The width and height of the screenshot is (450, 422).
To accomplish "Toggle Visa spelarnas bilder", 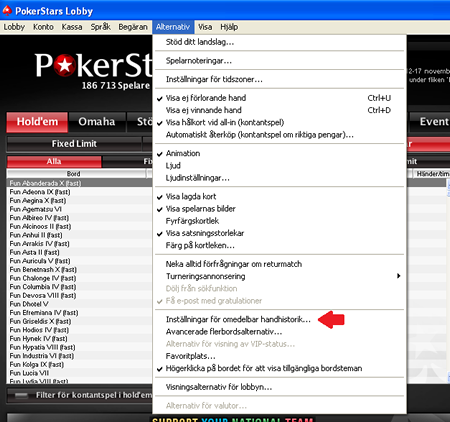I will pyautogui.click(x=279, y=209).
